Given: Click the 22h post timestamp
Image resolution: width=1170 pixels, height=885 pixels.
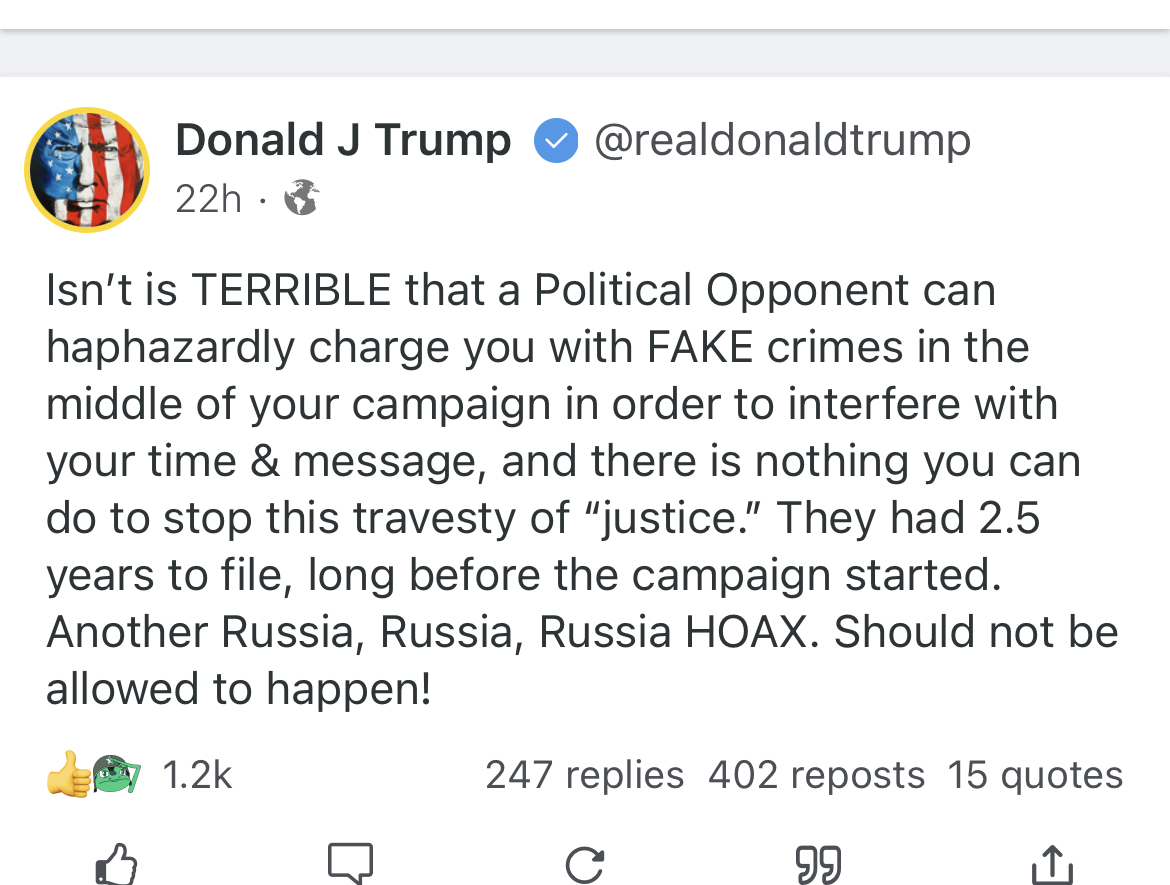Looking at the screenshot, I should point(208,199).
